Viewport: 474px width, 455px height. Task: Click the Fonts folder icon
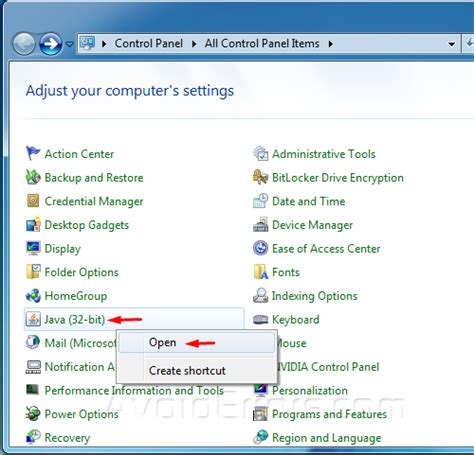(x=260, y=272)
